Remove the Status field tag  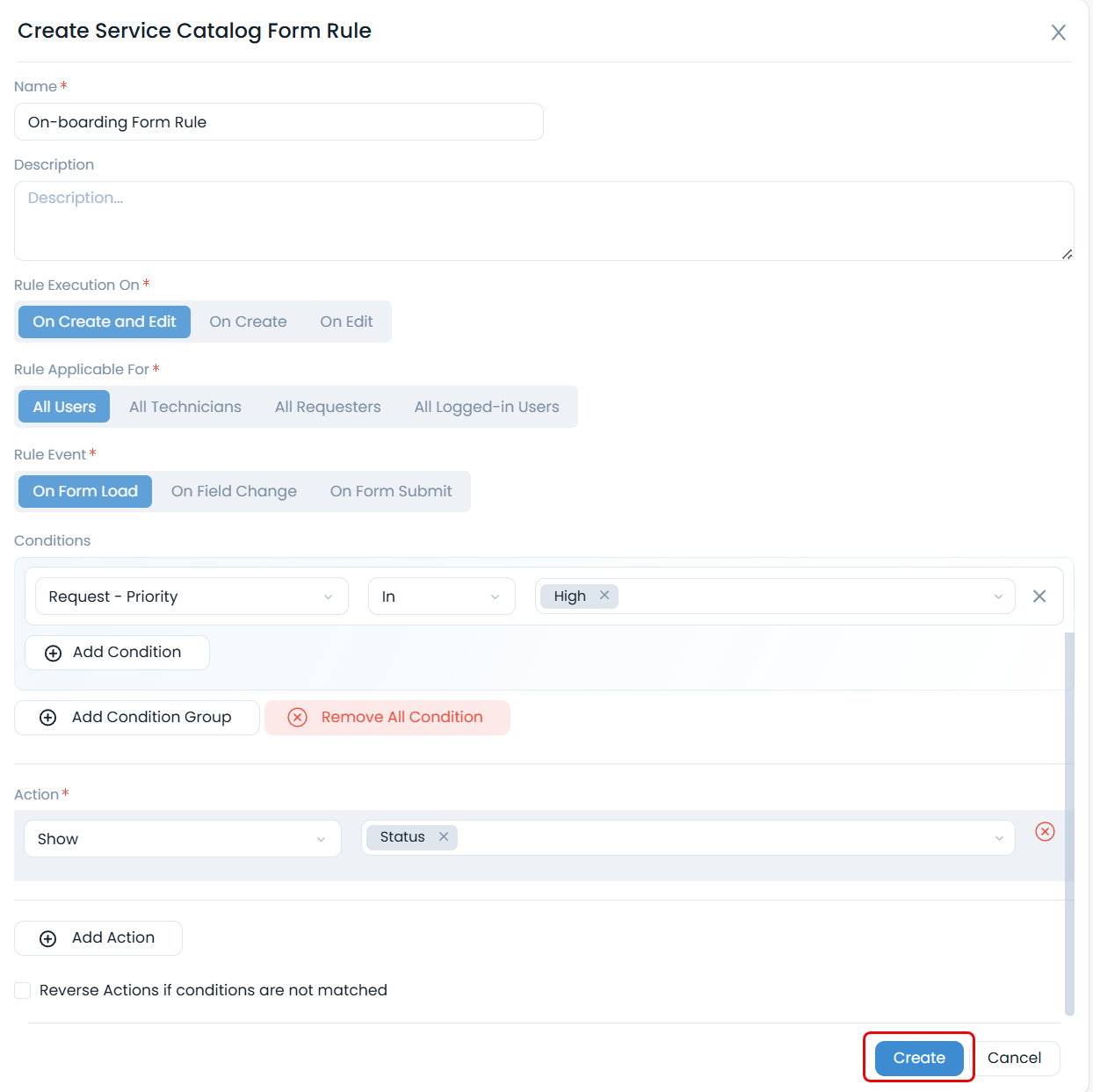point(444,836)
